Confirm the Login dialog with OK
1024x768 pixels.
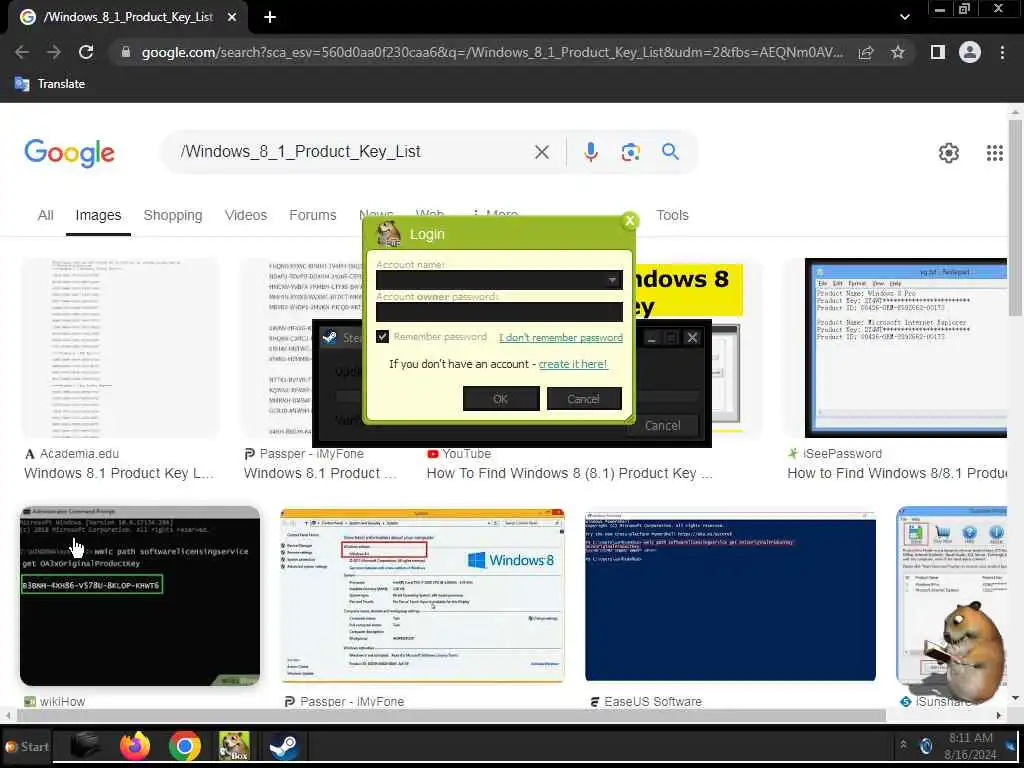501,398
